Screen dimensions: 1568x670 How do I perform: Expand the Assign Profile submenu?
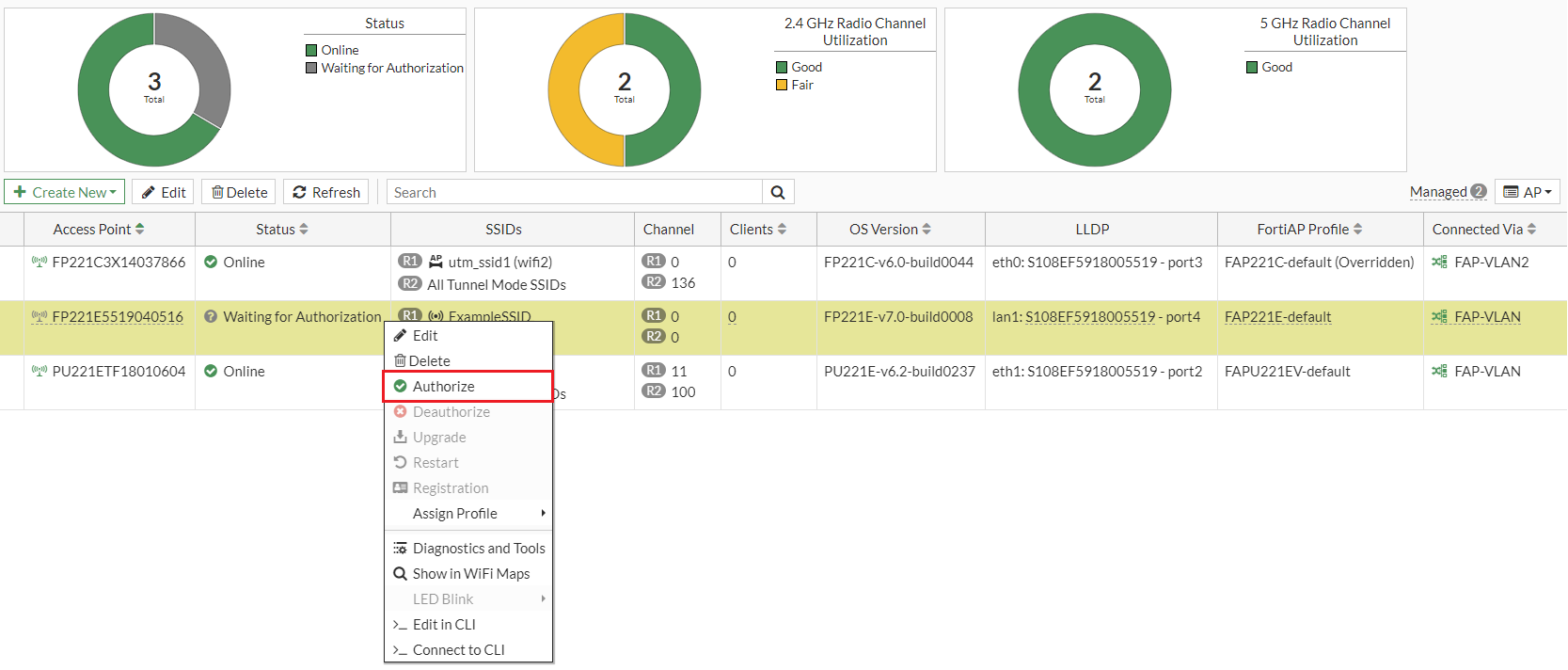point(468,513)
